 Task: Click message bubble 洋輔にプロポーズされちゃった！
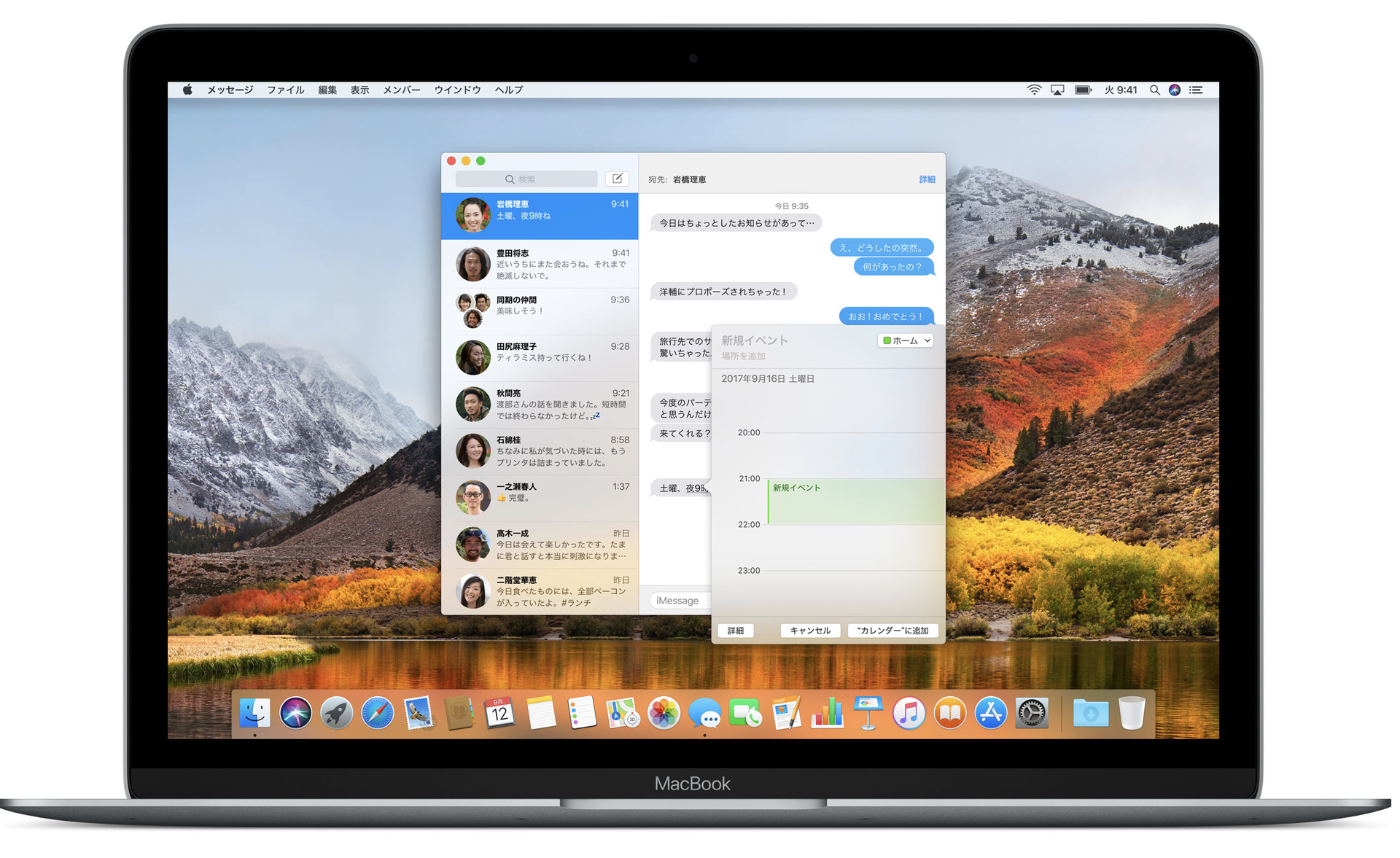(x=723, y=292)
